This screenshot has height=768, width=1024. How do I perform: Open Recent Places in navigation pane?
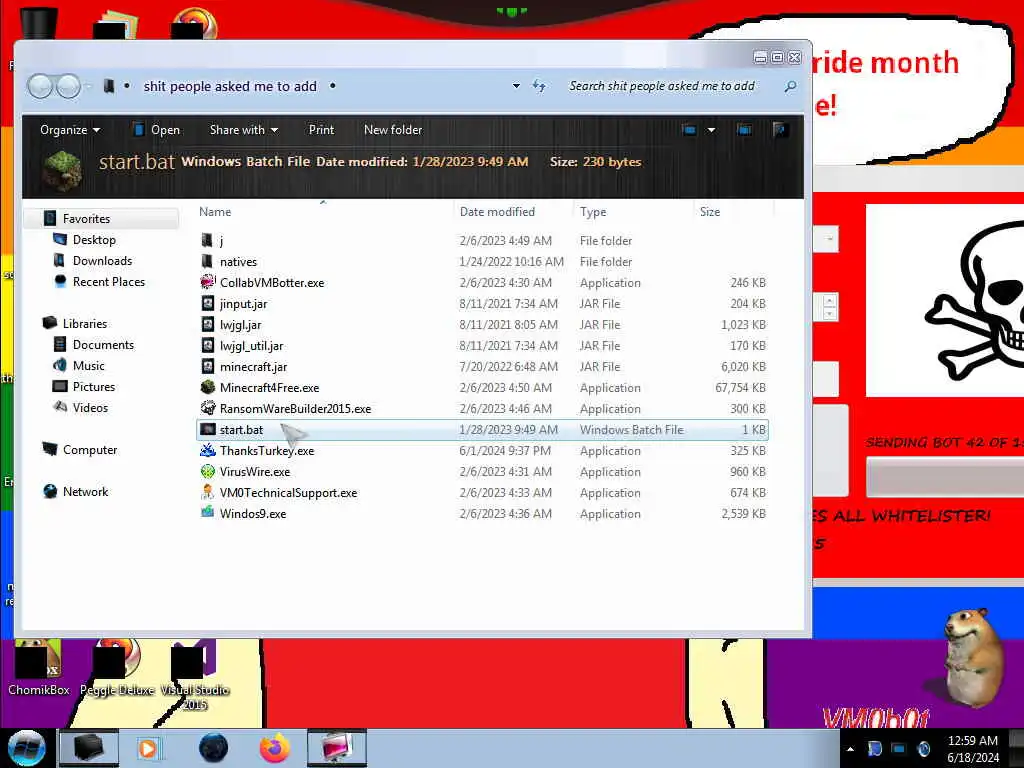pyautogui.click(x=108, y=281)
